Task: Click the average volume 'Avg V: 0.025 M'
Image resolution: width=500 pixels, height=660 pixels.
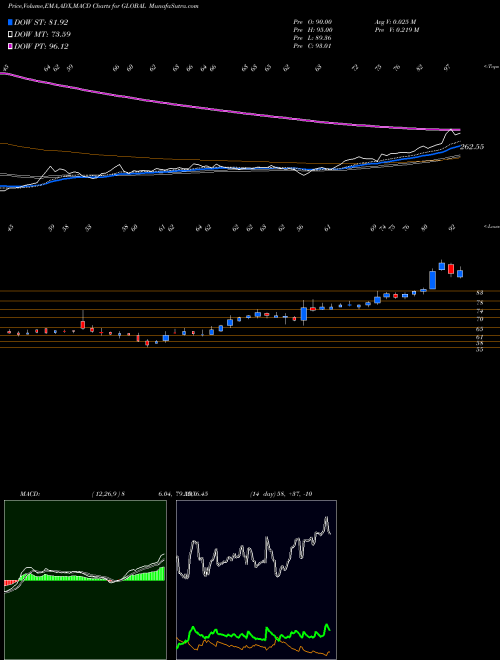Action: (395, 22)
